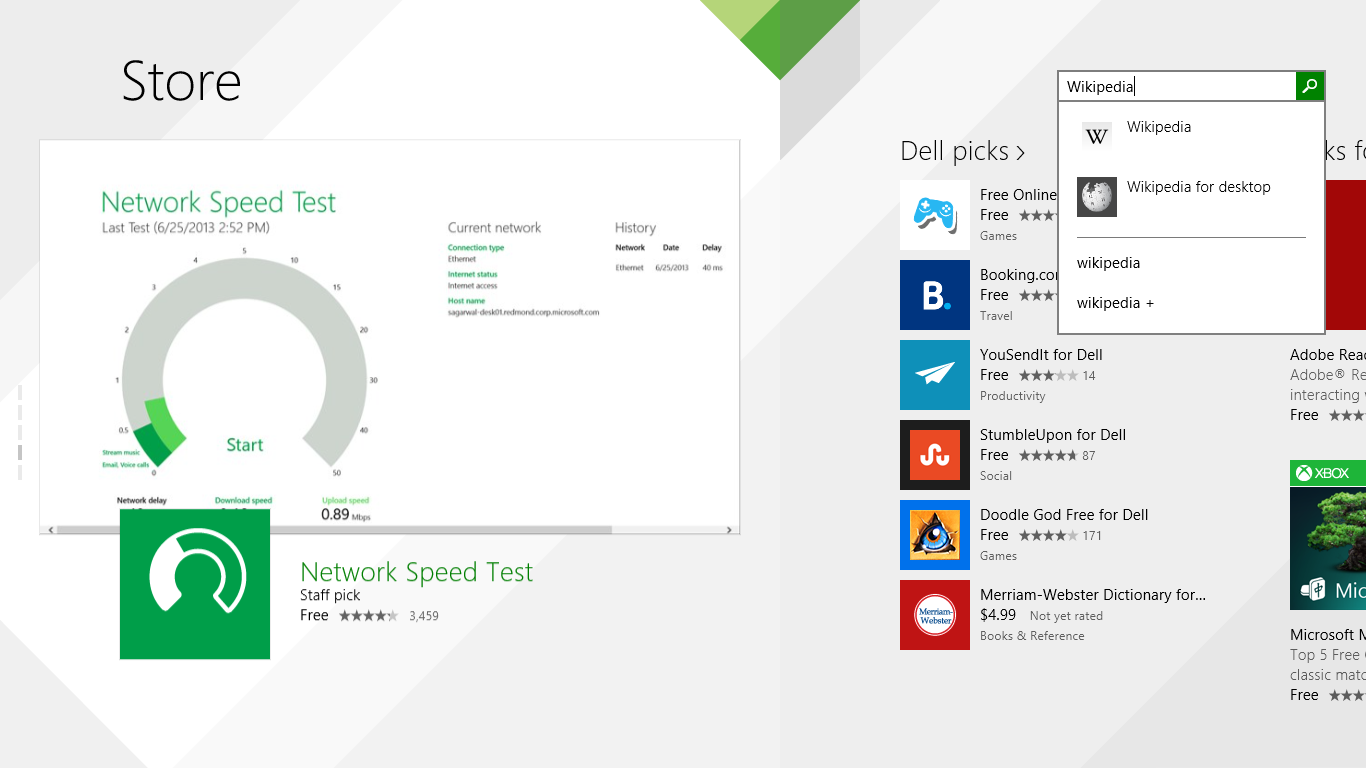Click Start in the speed test preview

click(x=245, y=445)
